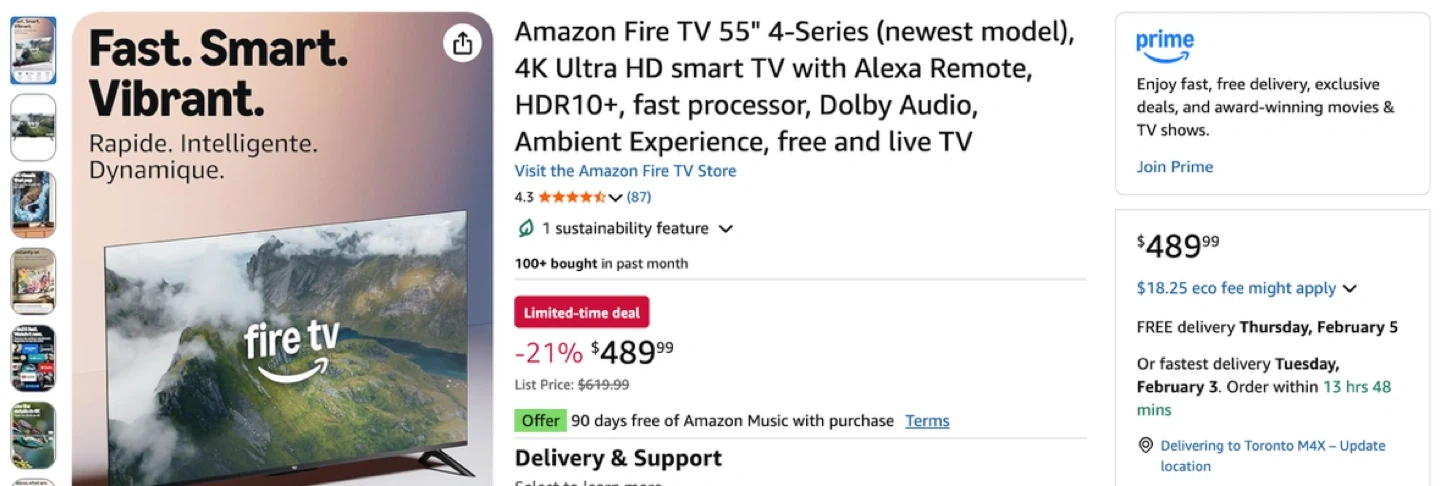Open the $18.25 eco fee link

(1236, 288)
